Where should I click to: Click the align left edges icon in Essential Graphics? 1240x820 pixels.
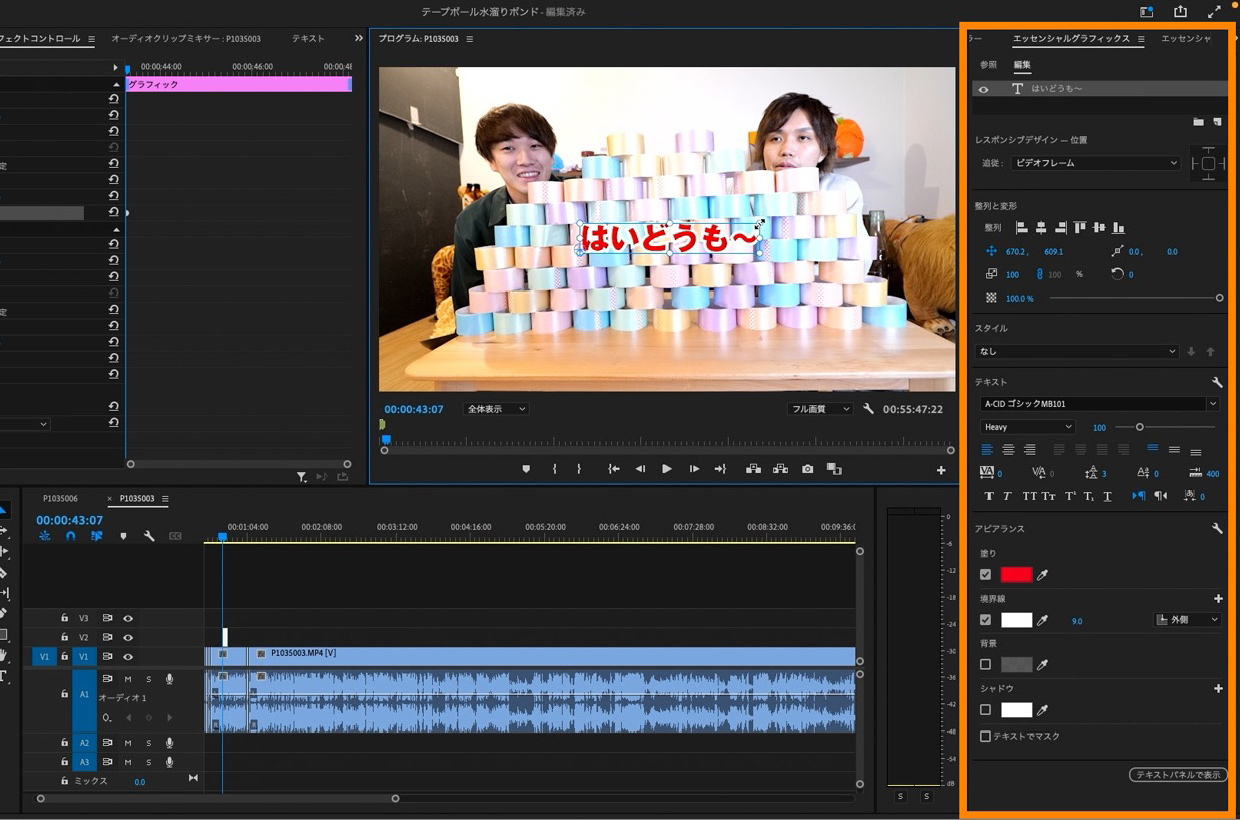1022,228
